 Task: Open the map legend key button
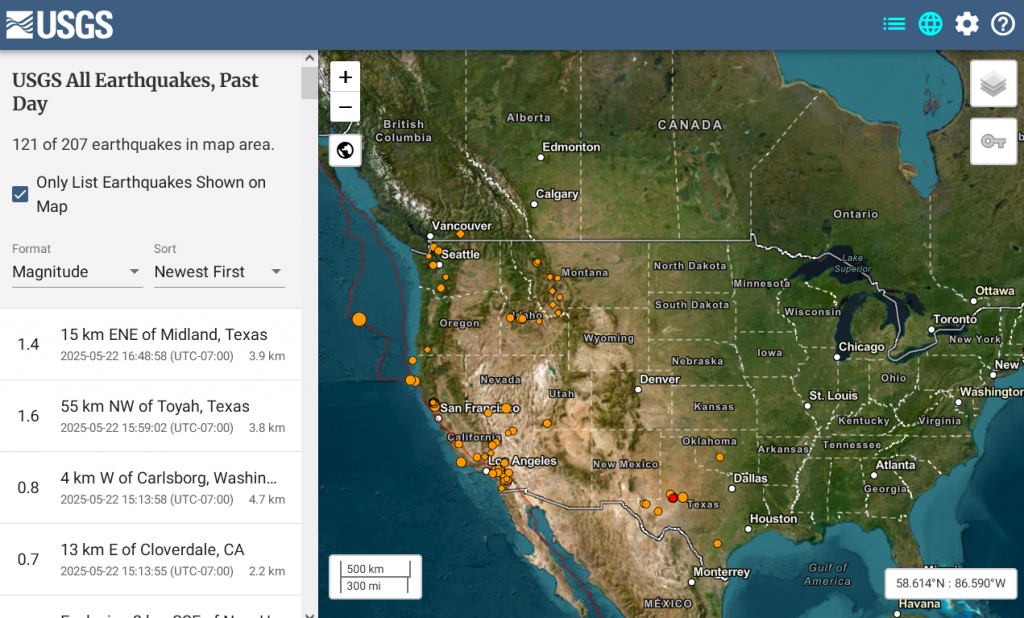993,141
